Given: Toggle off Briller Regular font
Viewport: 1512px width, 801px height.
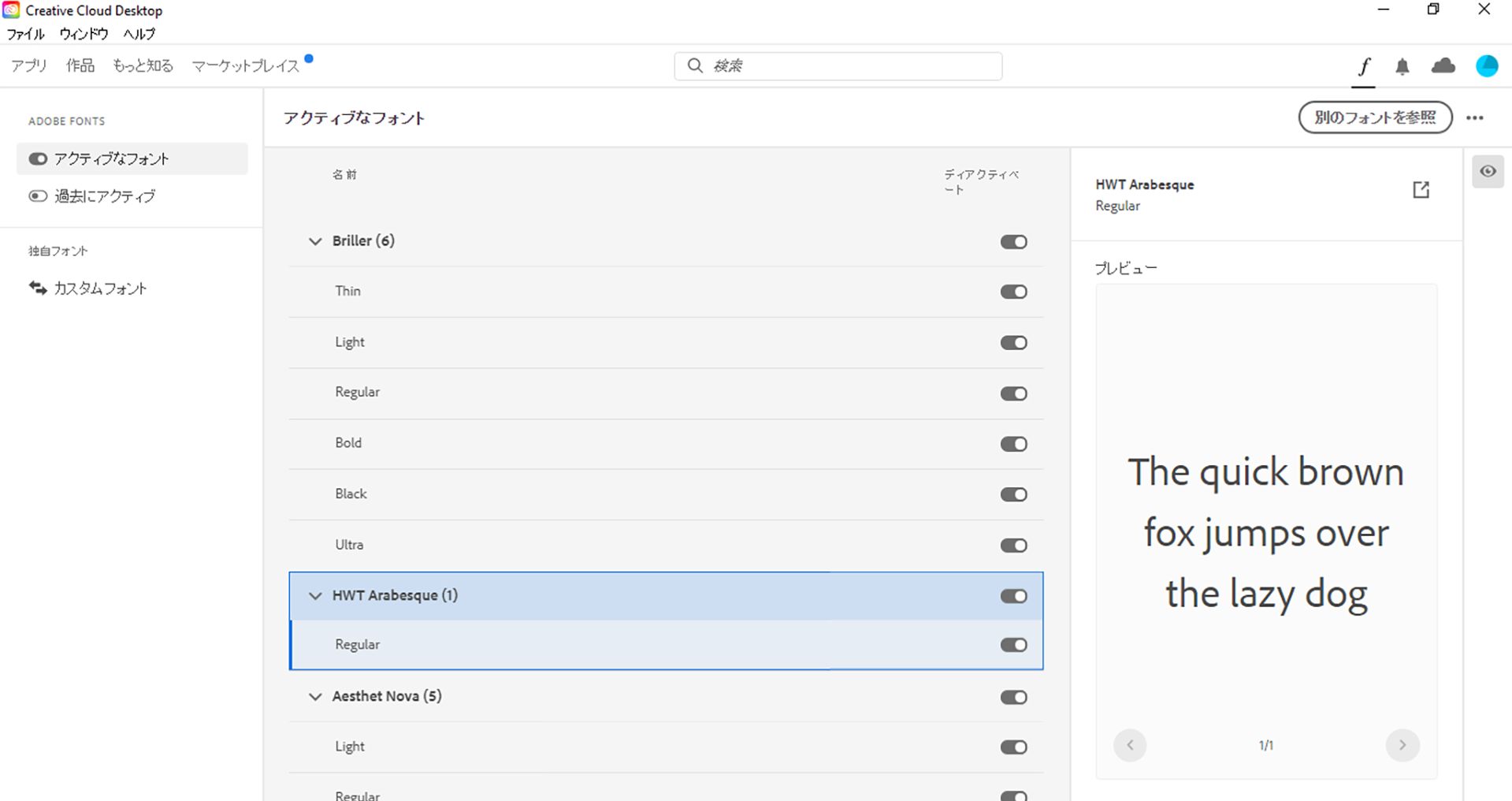Looking at the screenshot, I should point(1014,393).
